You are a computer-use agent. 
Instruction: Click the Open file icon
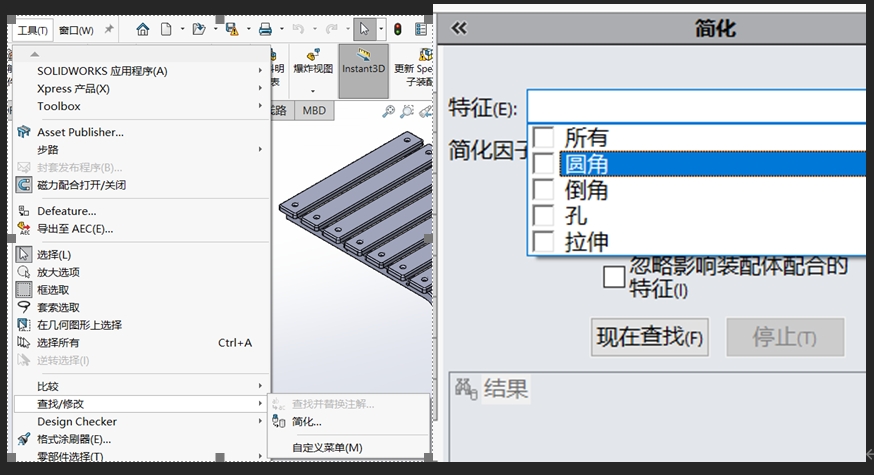coord(198,29)
